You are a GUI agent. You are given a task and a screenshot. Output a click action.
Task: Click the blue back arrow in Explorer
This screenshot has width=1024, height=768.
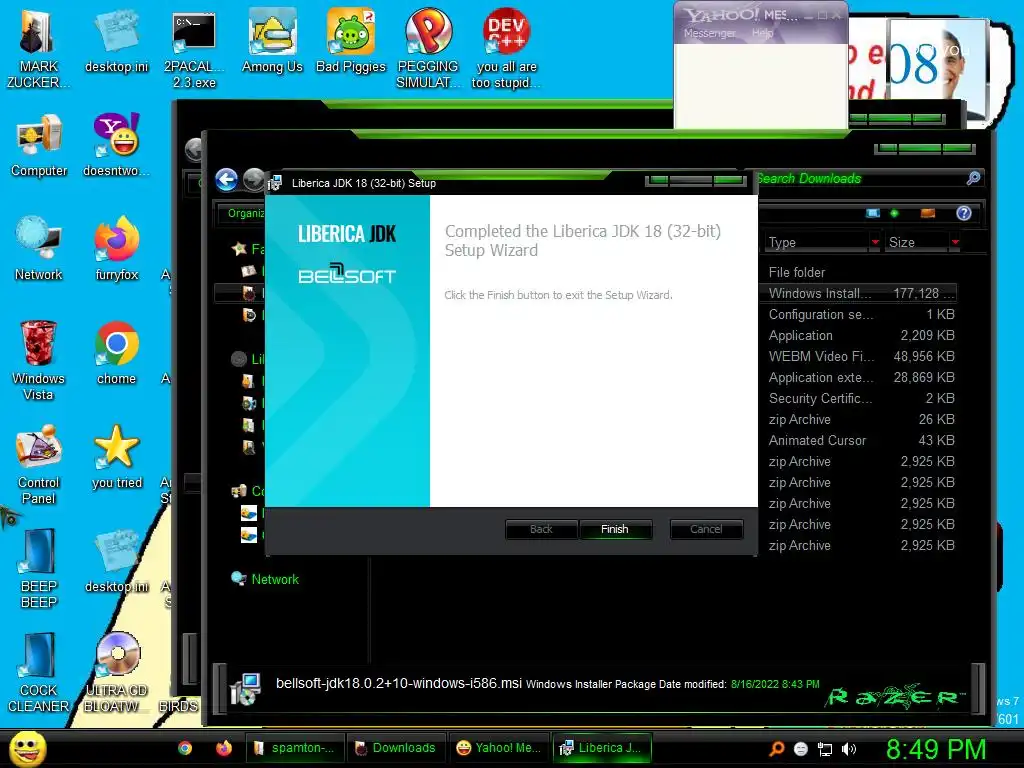227,180
